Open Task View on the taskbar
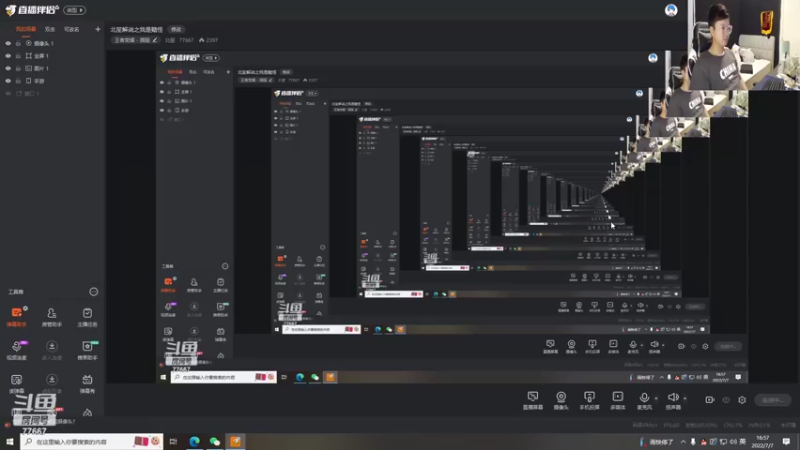Screen dimensions: 800x450 [173, 441]
